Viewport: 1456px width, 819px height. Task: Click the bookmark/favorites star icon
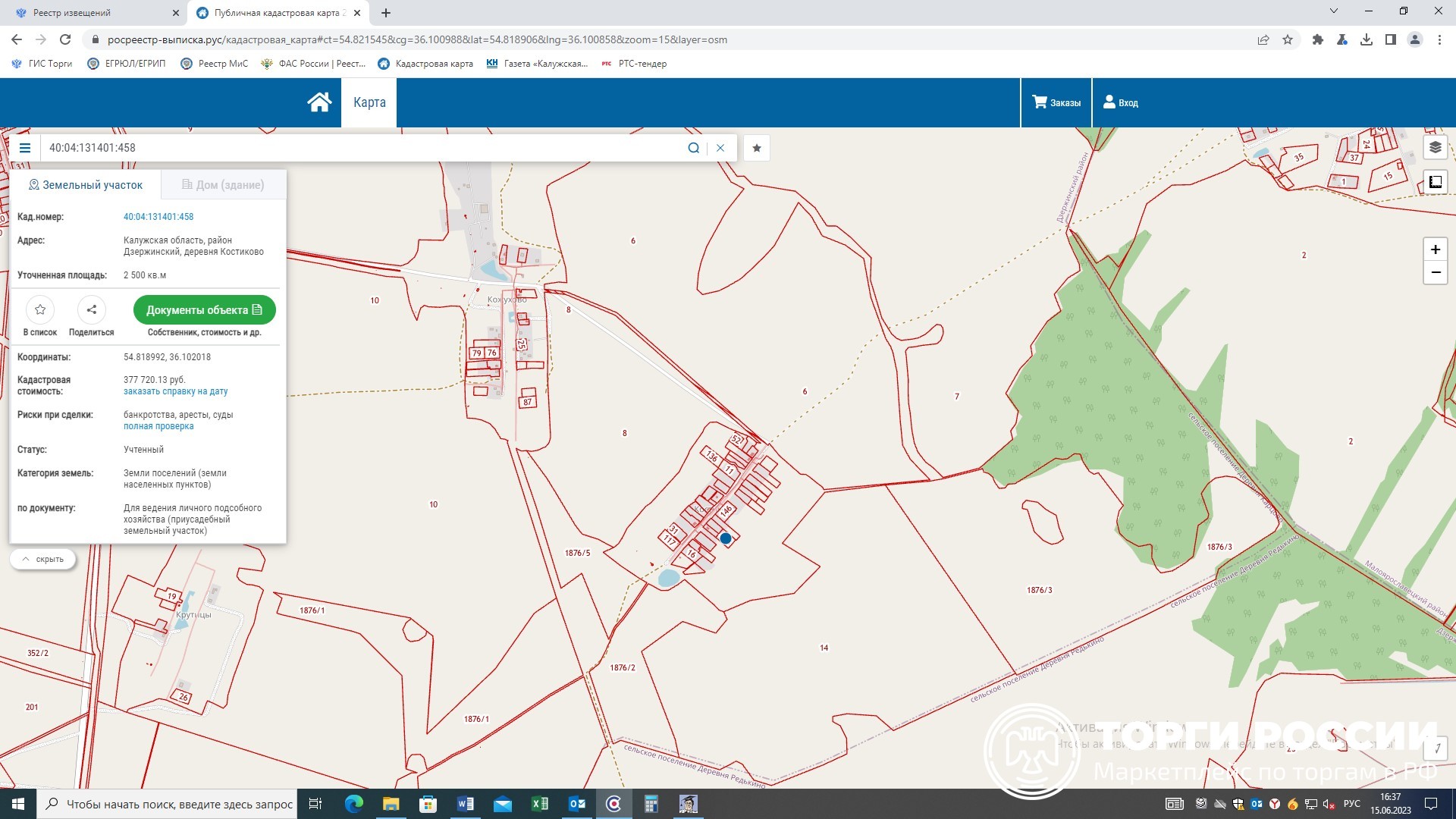tap(756, 148)
